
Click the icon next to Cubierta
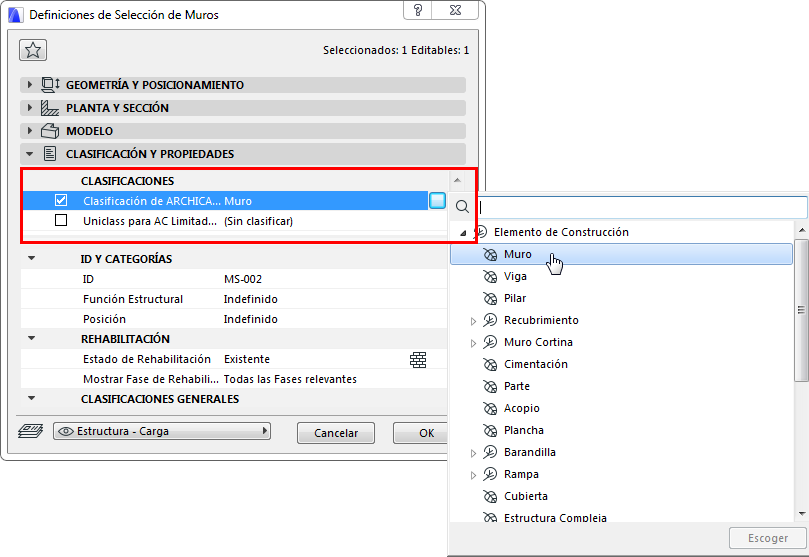click(x=490, y=497)
